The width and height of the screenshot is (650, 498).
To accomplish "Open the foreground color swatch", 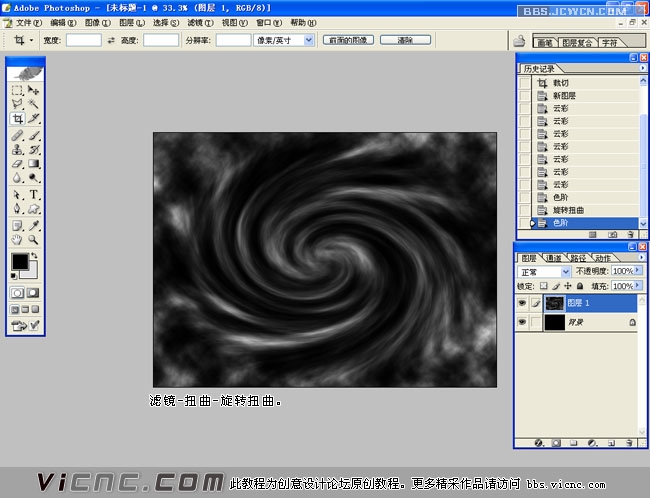I will (x=19, y=262).
